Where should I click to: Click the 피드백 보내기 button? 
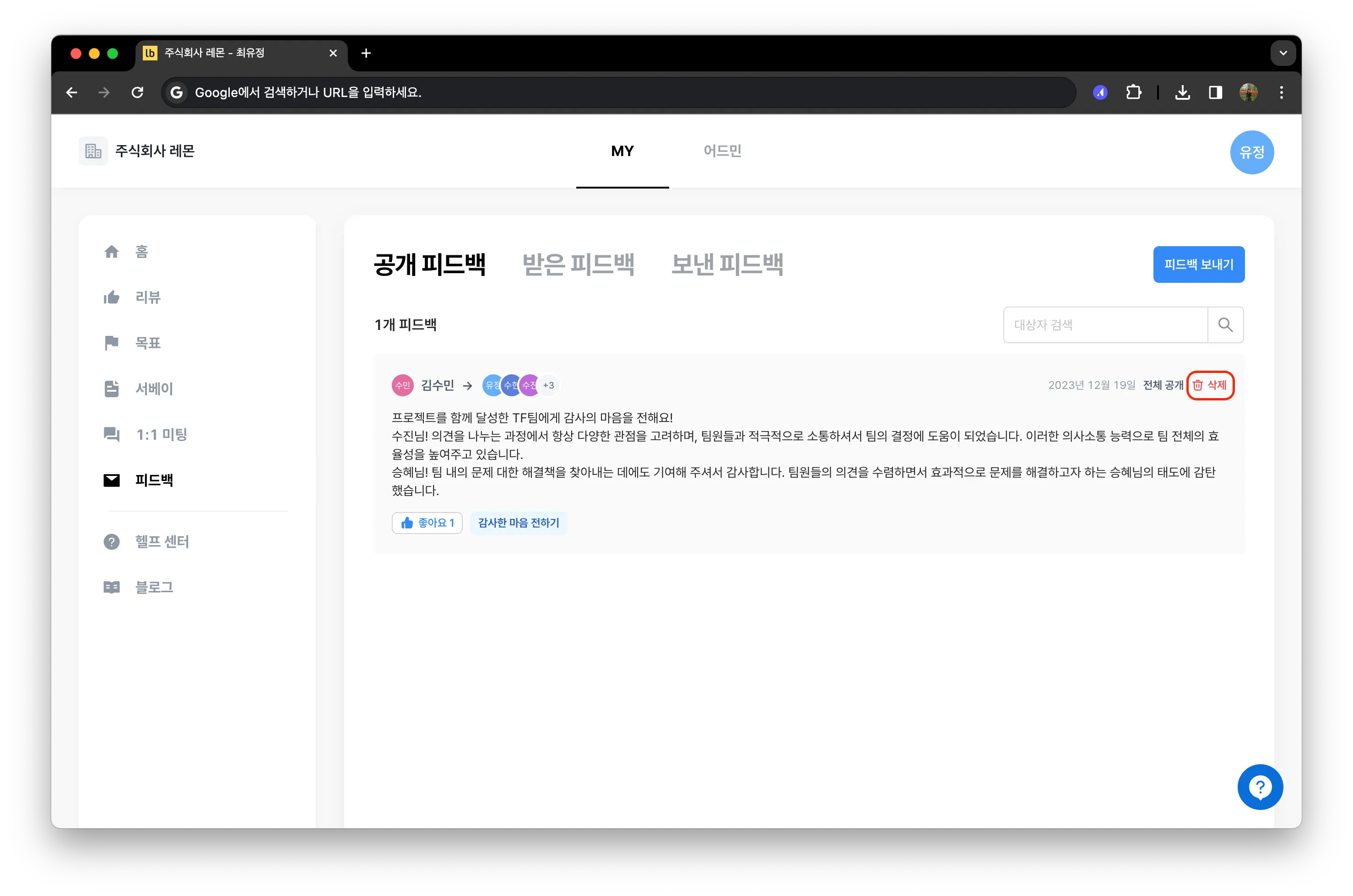click(x=1198, y=264)
